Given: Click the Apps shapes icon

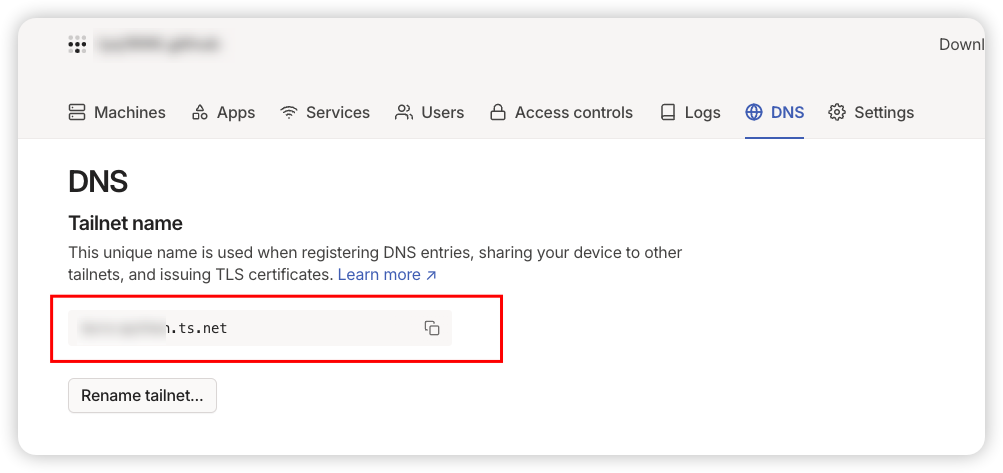Looking at the screenshot, I should coord(200,112).
